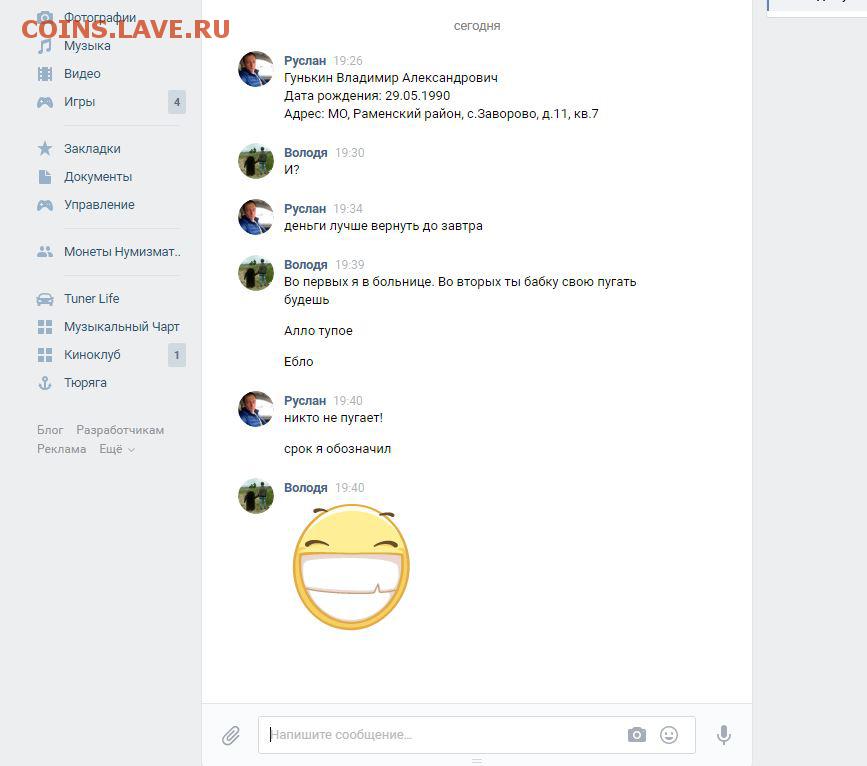Open Документы section
The height and width of the screenshot is (766, 867).
click(x=98, y=177)
